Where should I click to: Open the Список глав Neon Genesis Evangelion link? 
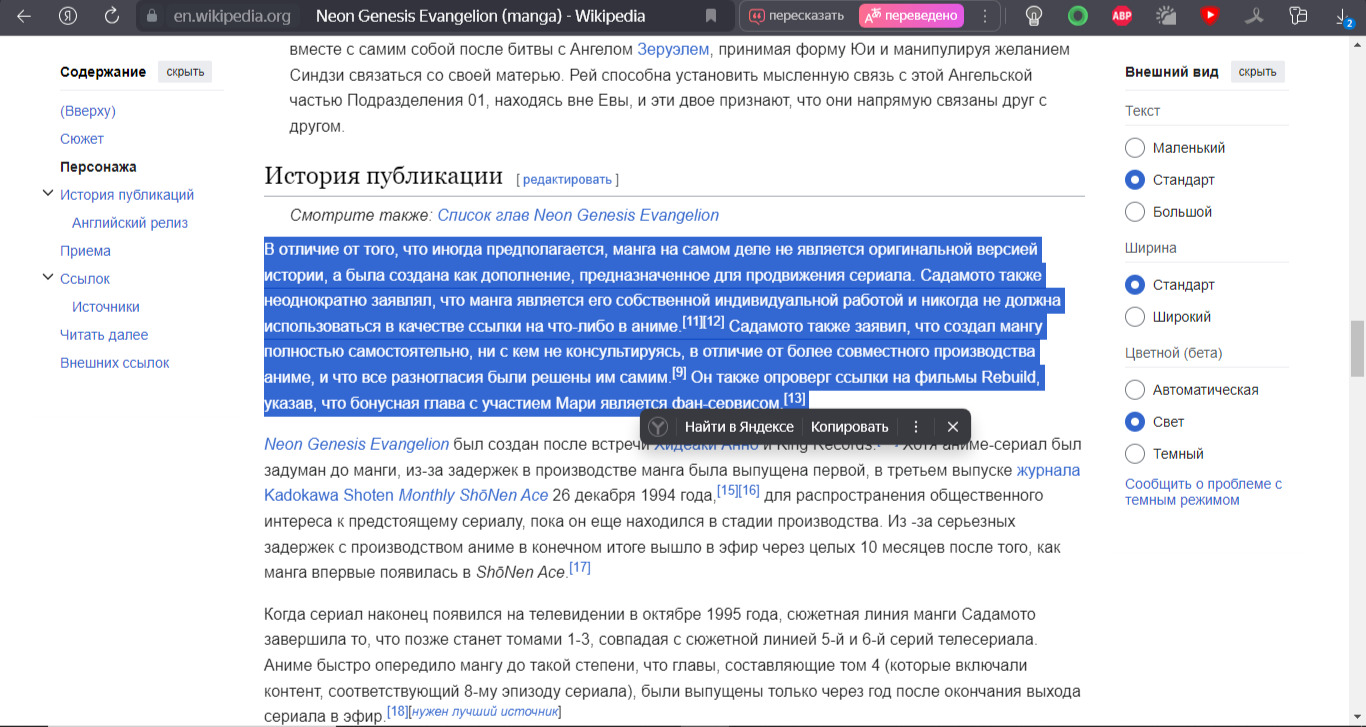click(578, 215)
